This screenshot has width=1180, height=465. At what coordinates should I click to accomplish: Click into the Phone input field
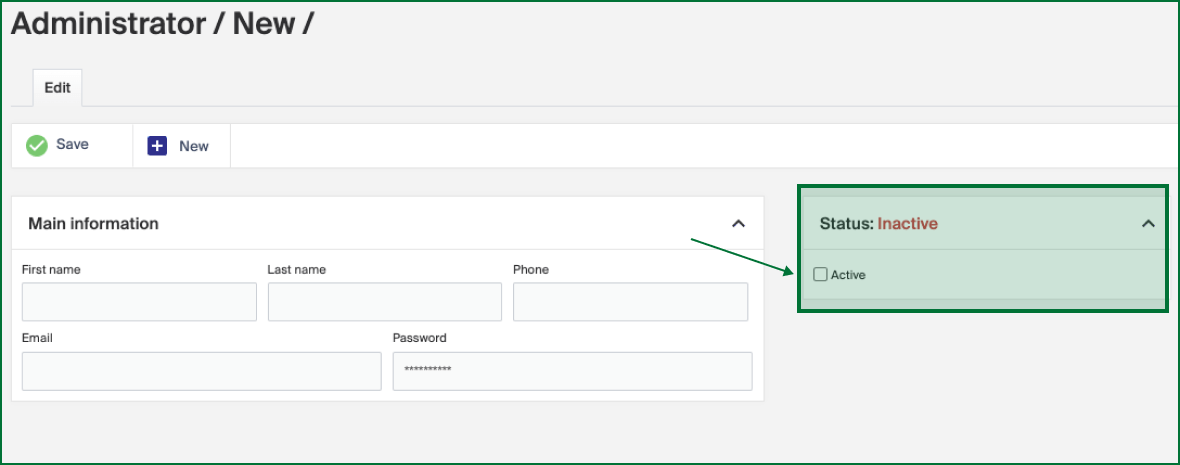(630, 302)
